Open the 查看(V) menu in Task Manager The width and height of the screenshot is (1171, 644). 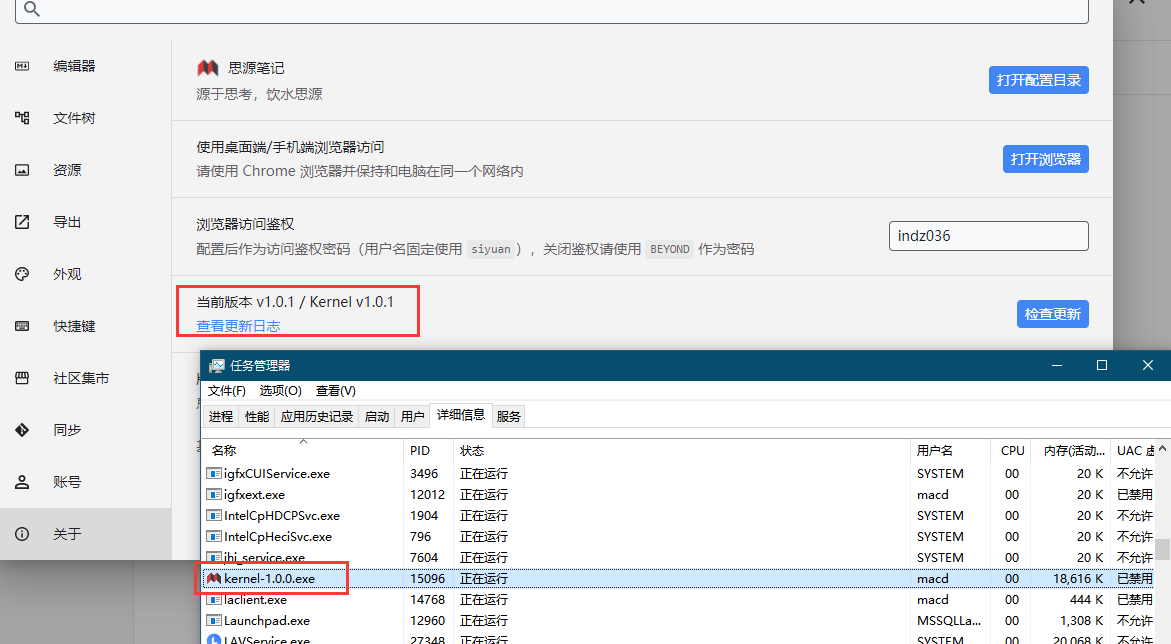click(335, 391)
